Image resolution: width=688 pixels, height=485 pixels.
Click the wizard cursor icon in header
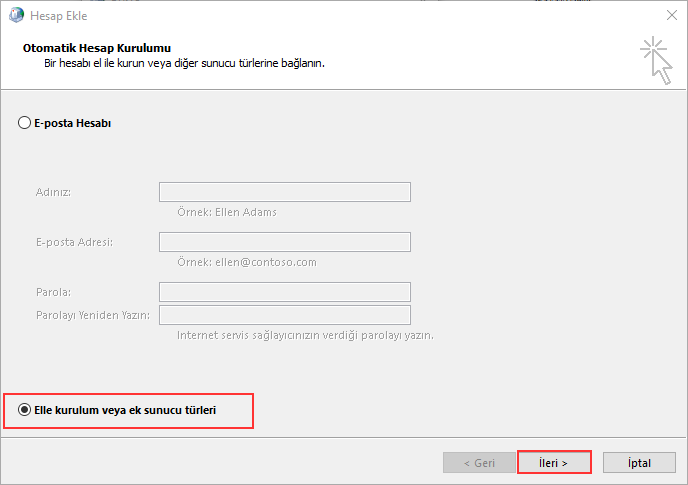[656, 59]
